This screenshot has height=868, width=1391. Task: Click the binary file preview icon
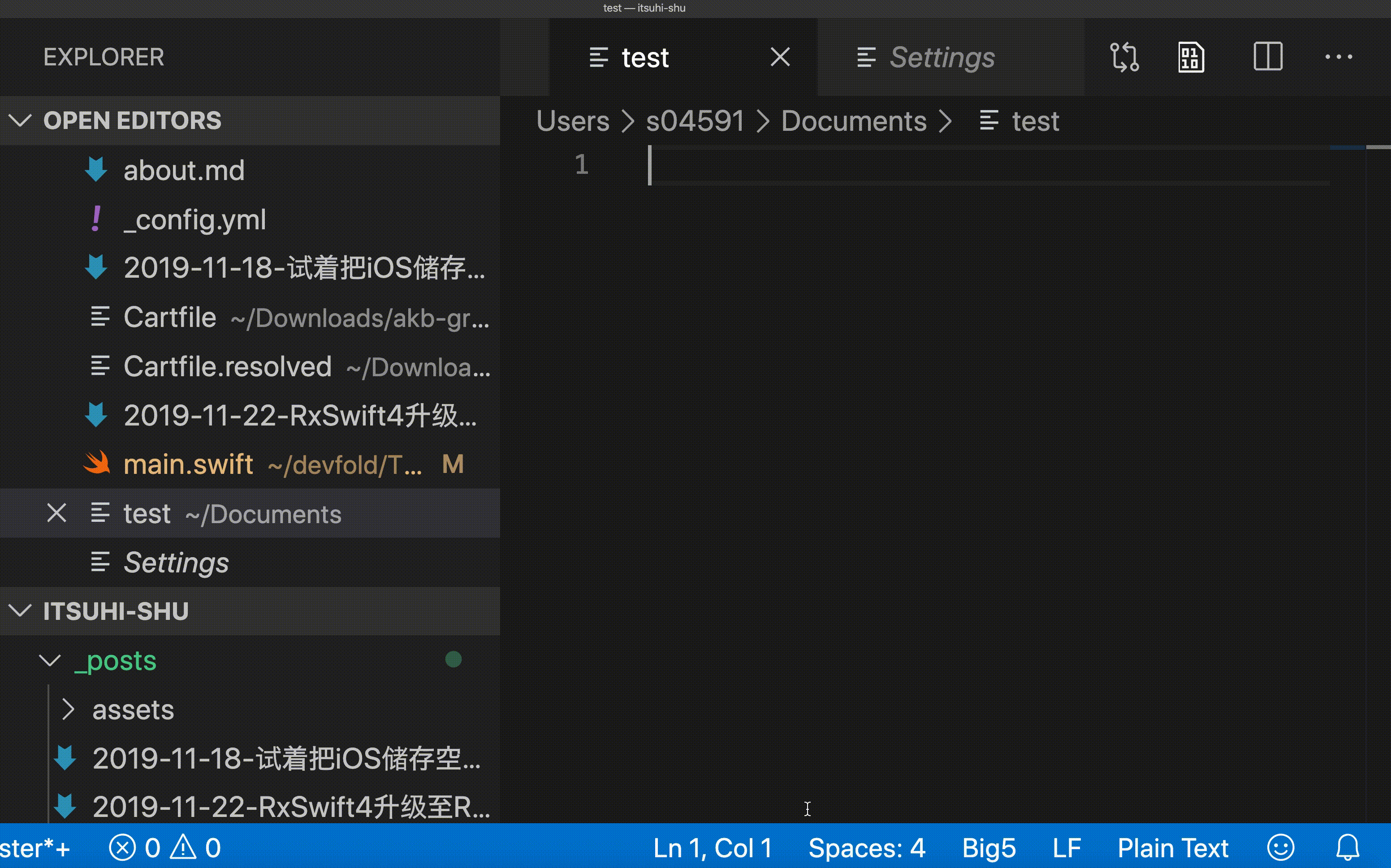tap(1191, 57)
